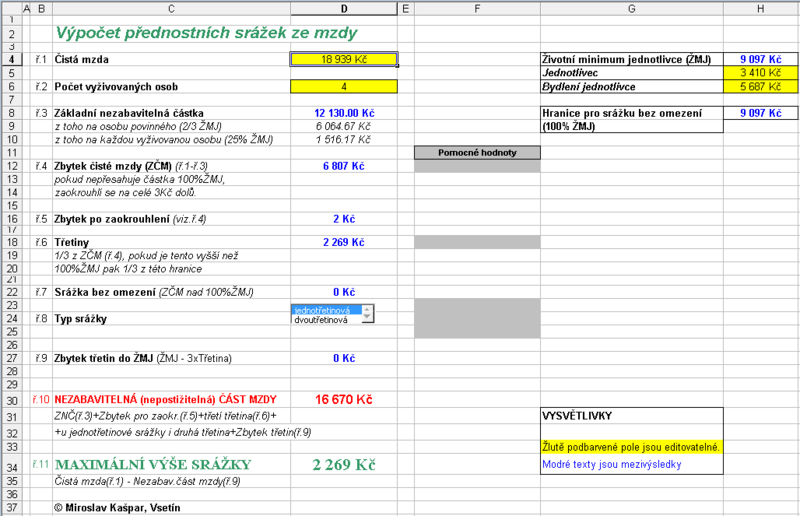Select column G header
The width and height of the screenshot is (800, 516).
pos(632,9)
